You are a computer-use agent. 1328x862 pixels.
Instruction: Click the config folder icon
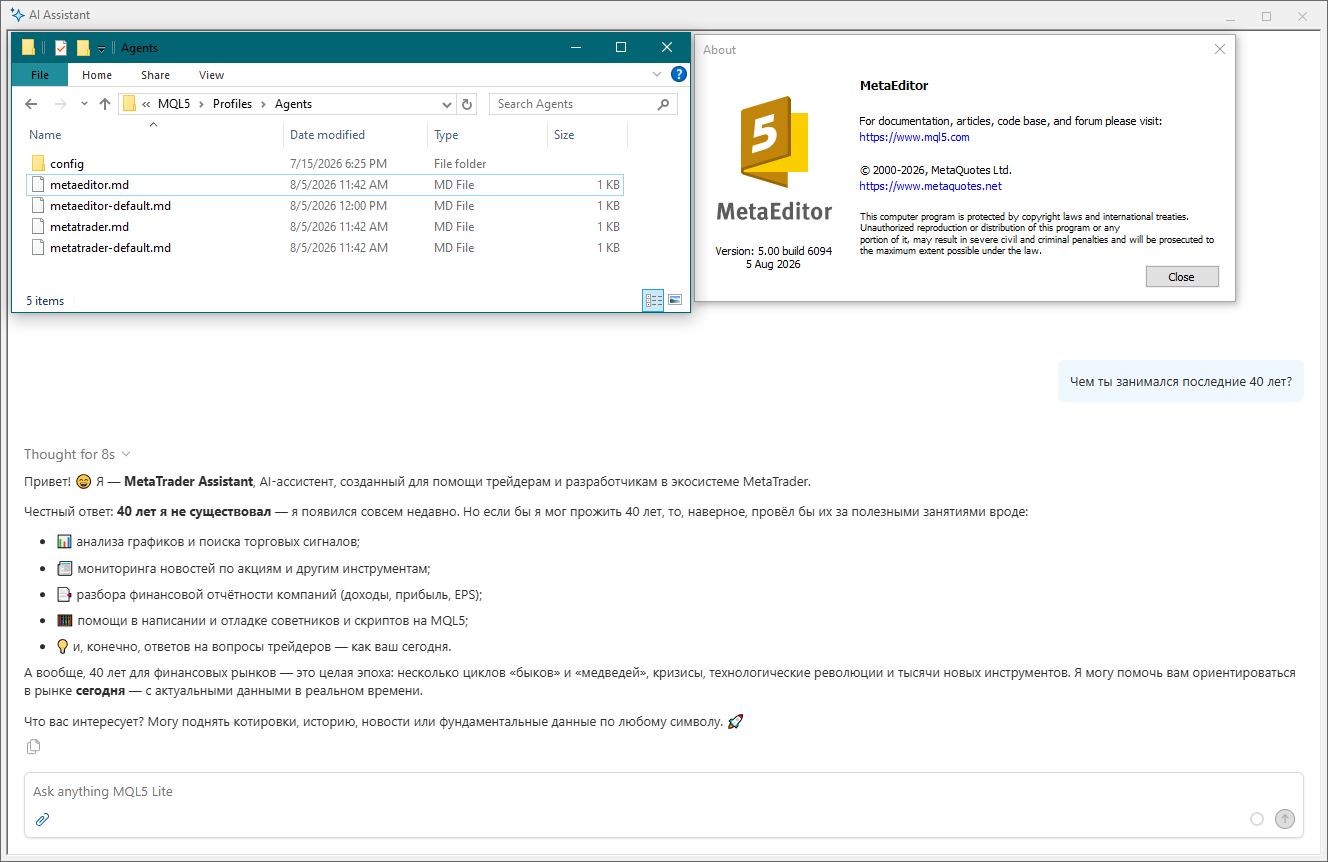38,163
